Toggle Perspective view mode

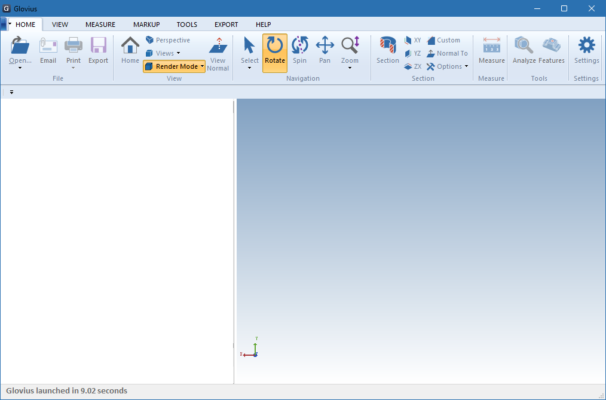click(168, 40)
